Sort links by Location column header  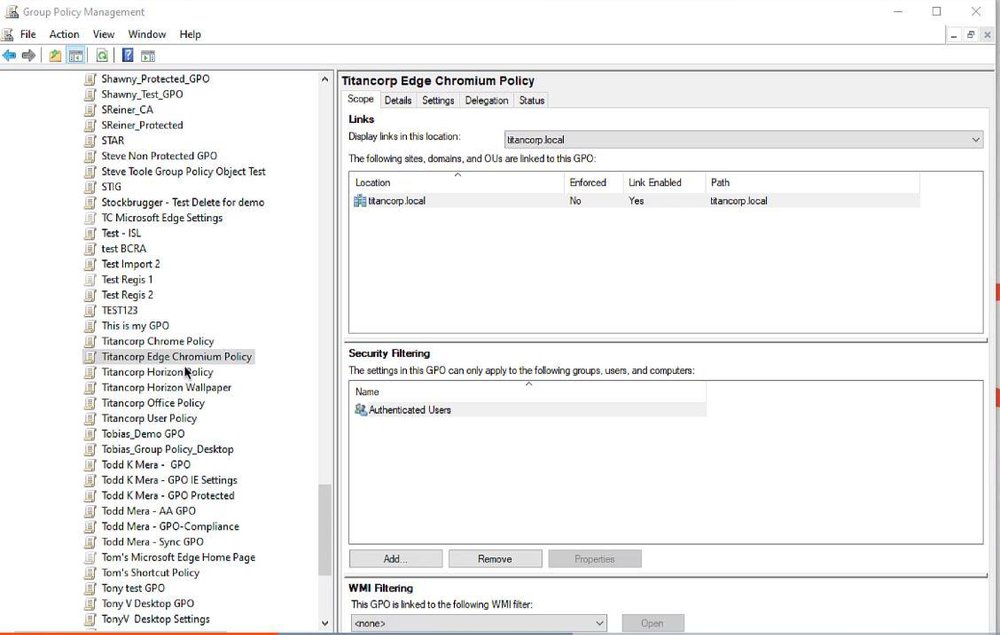(x=457, y=182)
